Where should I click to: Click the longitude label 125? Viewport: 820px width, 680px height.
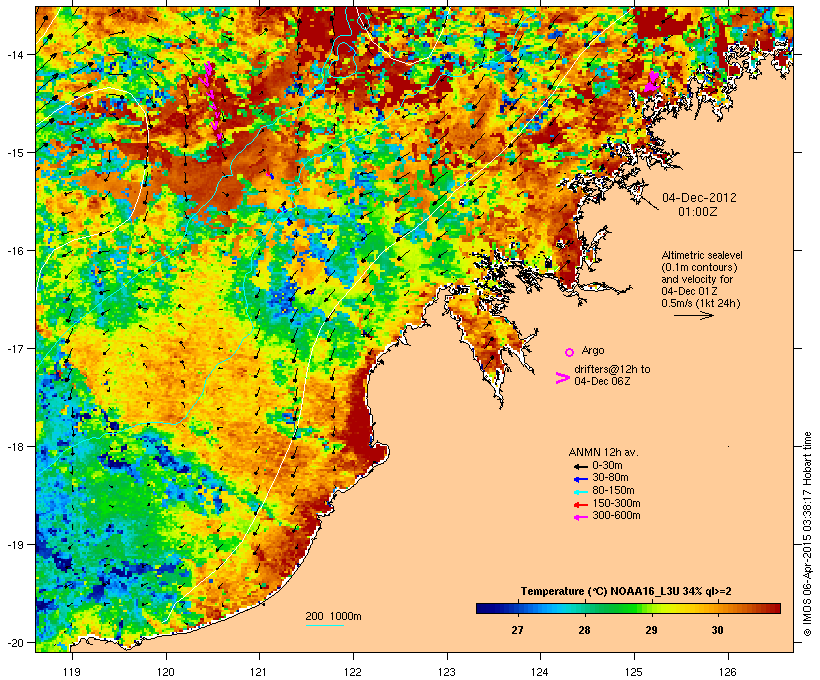point(634,672)
